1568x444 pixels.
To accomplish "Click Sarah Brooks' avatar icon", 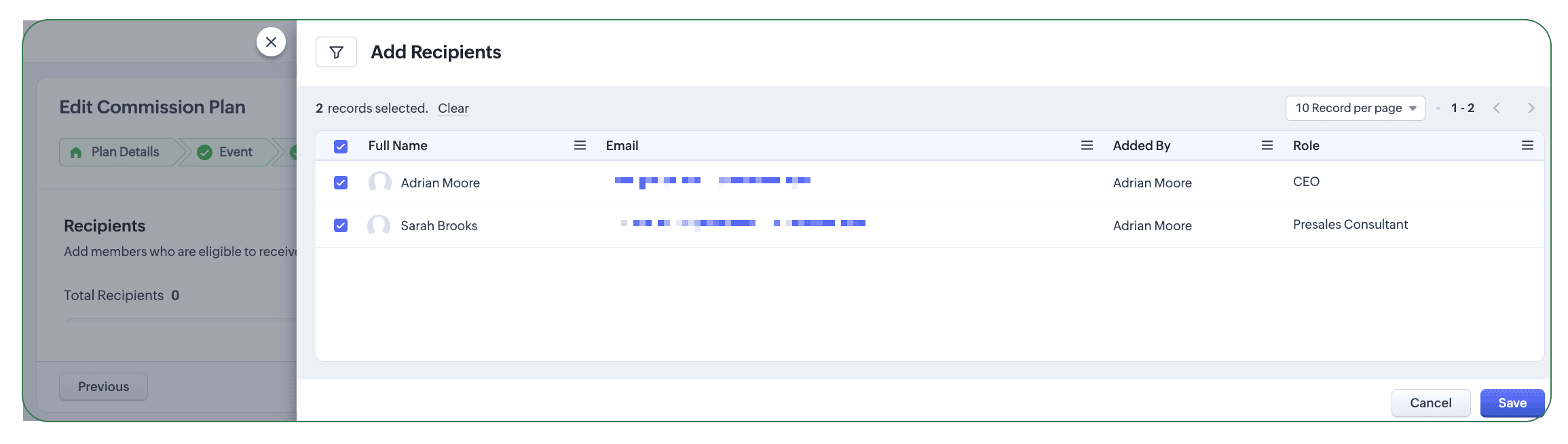I will point(379,225).
